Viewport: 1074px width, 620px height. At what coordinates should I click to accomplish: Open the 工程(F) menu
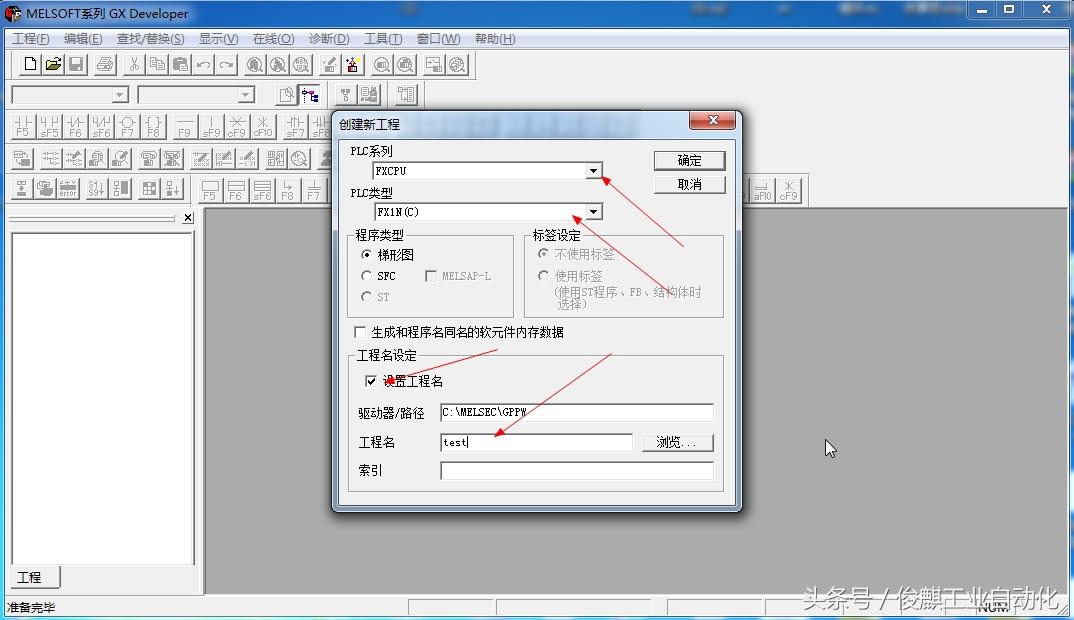[31, 38]
